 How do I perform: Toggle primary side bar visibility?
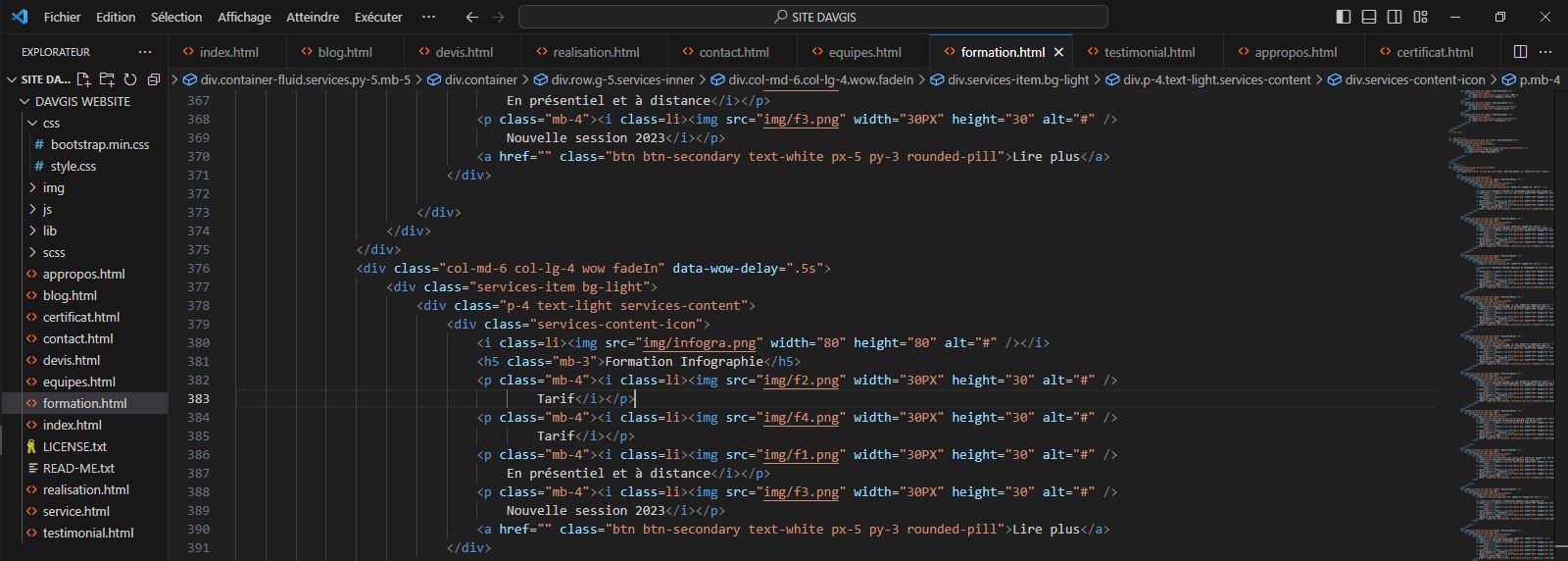pyautogui.click(x=1344, y=17)
